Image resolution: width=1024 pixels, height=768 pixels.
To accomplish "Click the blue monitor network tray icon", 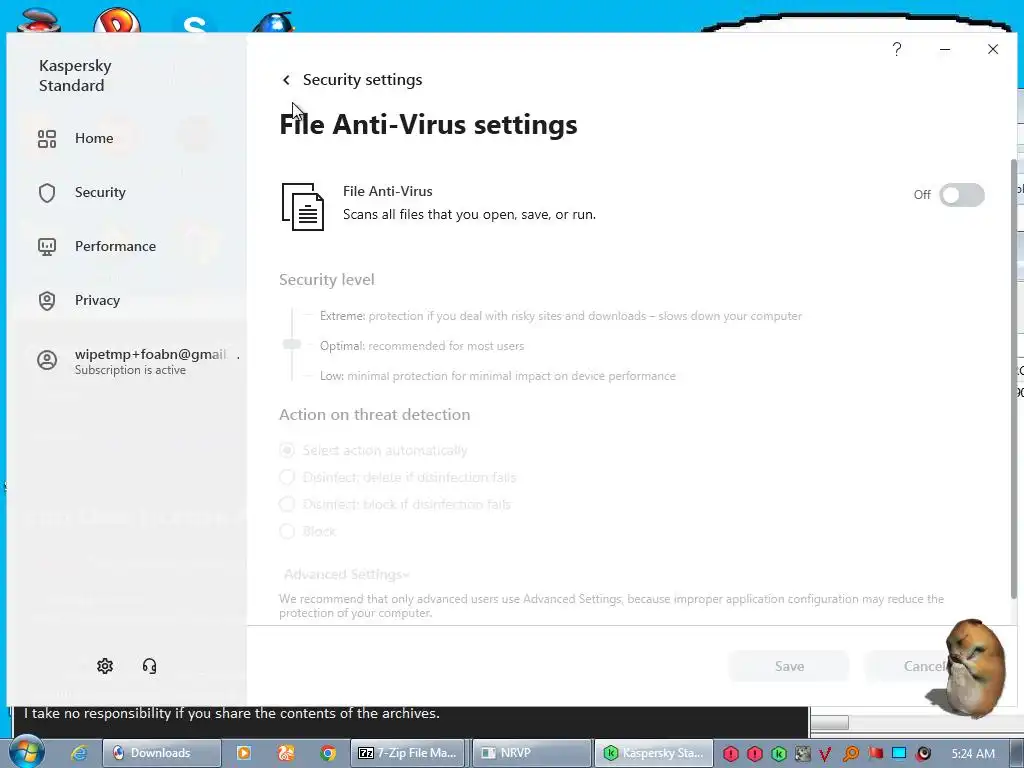I will coord(899,754).
